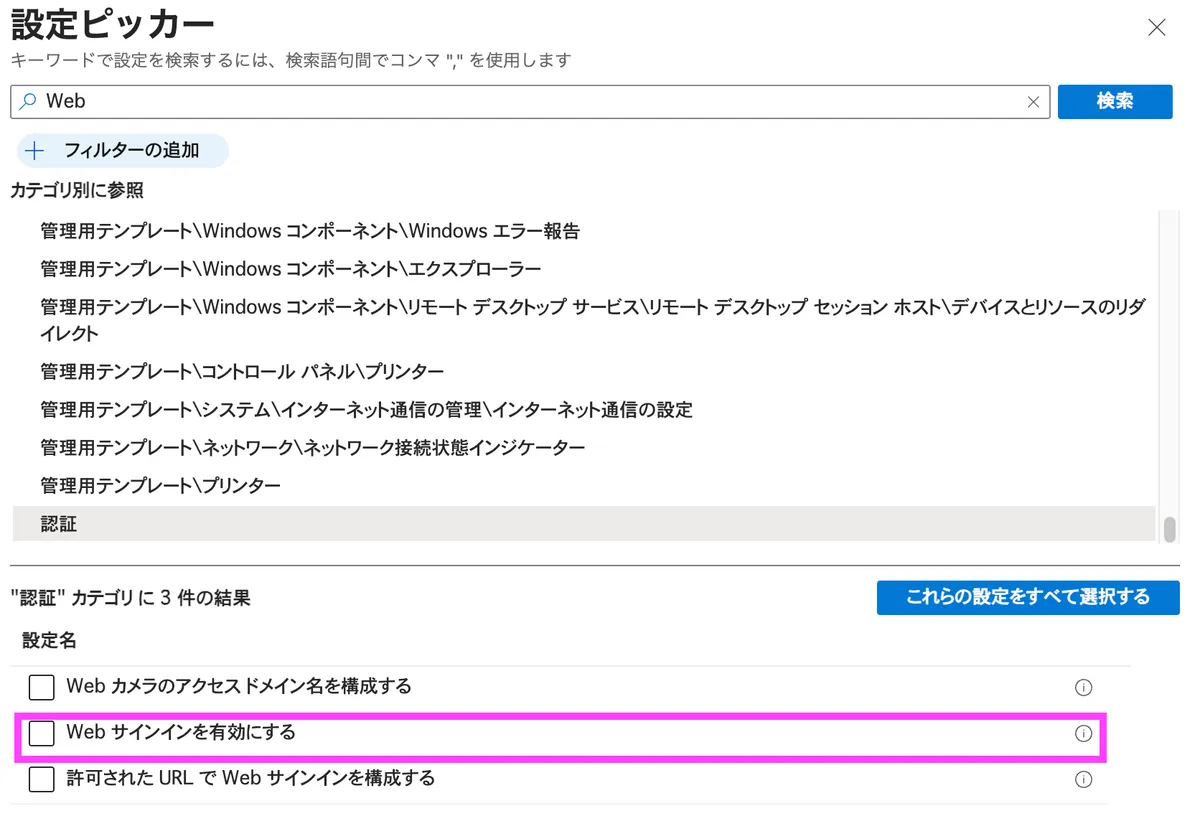Enable the Web サインインを有効にする checkbox
Screen dimensions: 1200x821
point(41,733)
